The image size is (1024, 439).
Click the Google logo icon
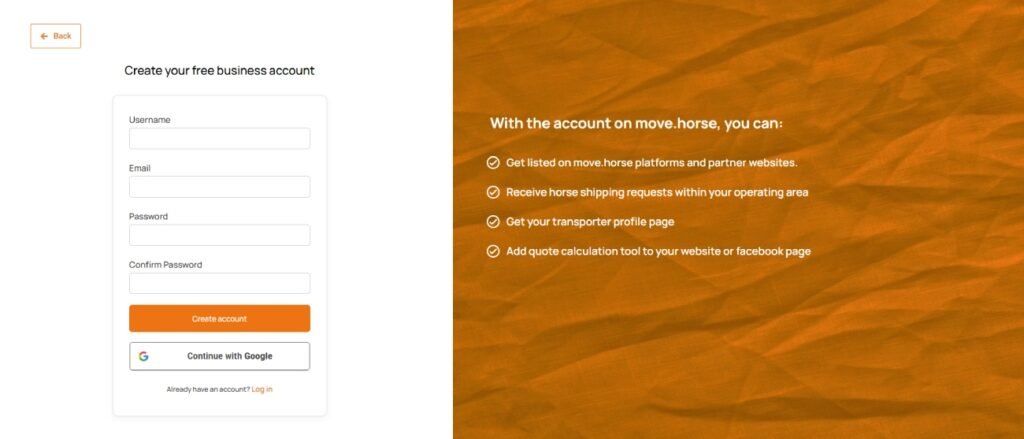144,356
